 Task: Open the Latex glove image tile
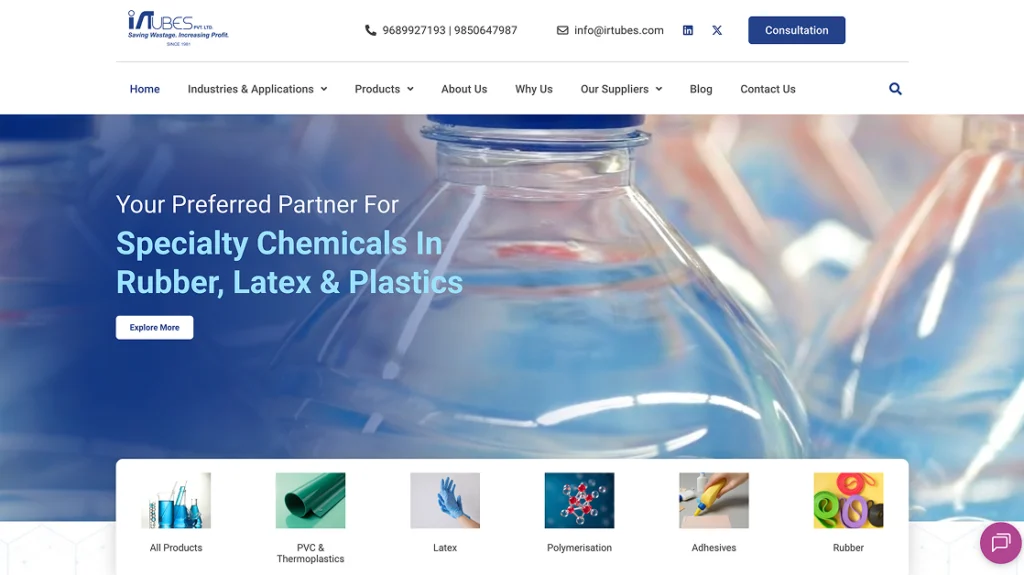point(445,501)
